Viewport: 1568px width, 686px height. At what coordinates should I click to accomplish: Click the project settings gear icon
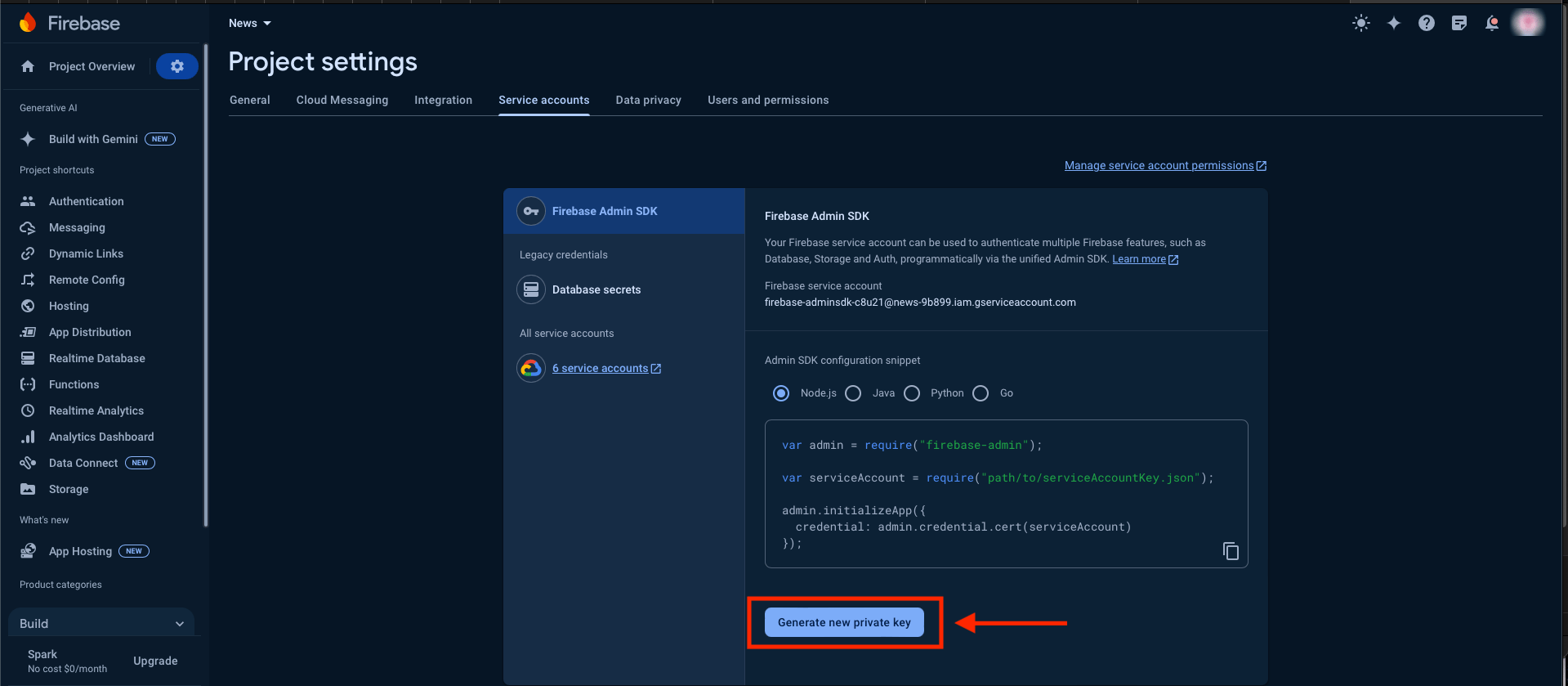coord(176,66)
